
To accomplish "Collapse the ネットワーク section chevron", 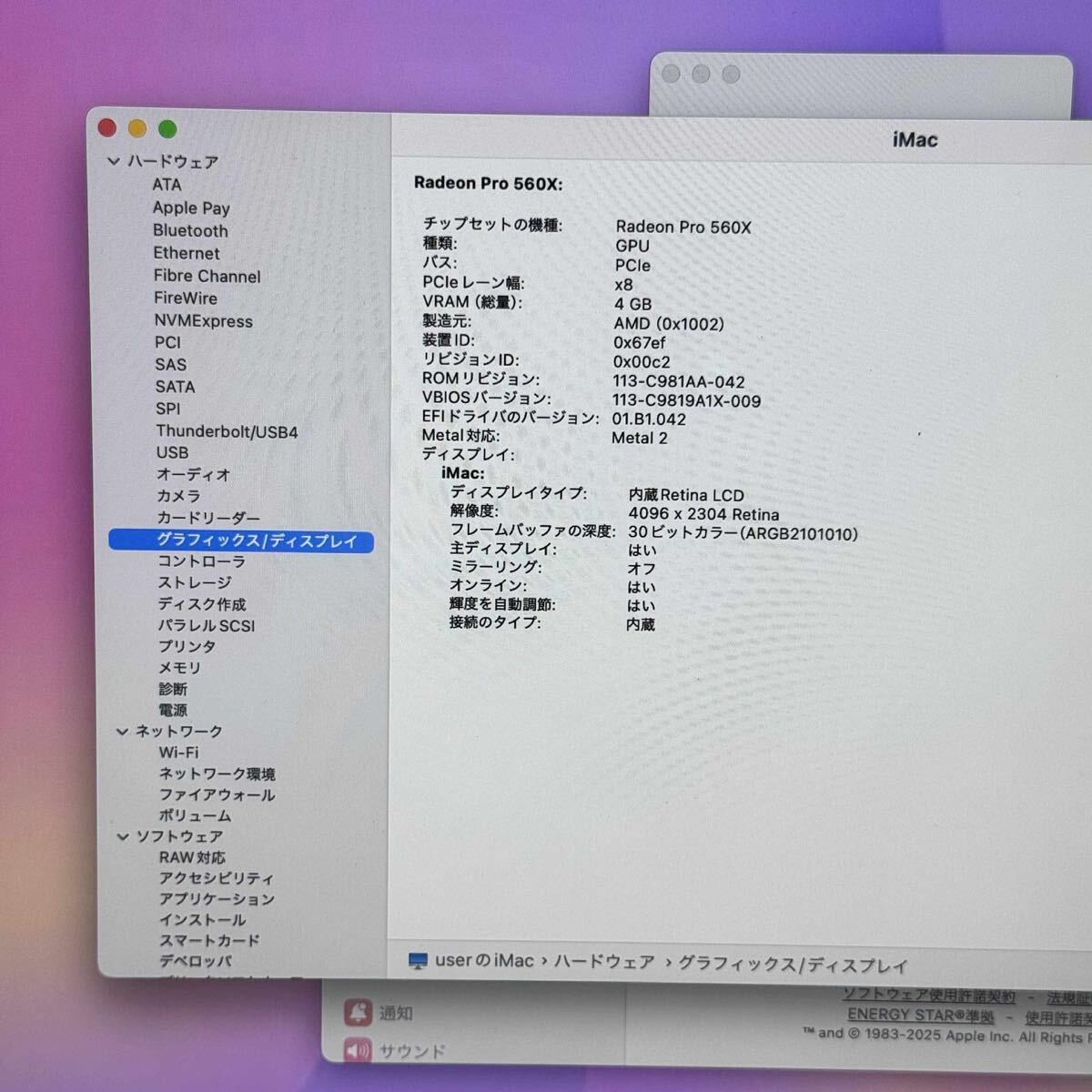I will tap(122, 732).
